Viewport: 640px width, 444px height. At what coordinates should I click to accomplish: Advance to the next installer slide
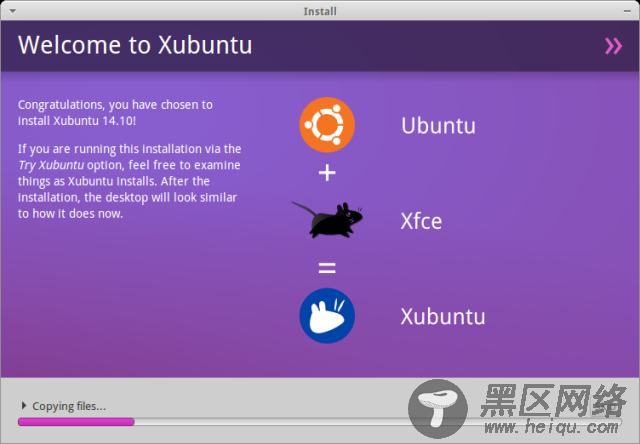[x=613, y=46]
